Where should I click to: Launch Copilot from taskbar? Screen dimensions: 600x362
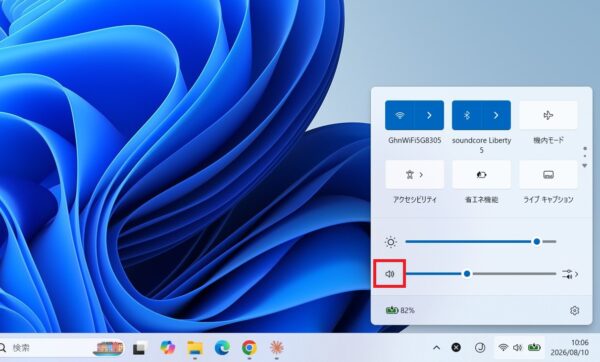[168, 347]
